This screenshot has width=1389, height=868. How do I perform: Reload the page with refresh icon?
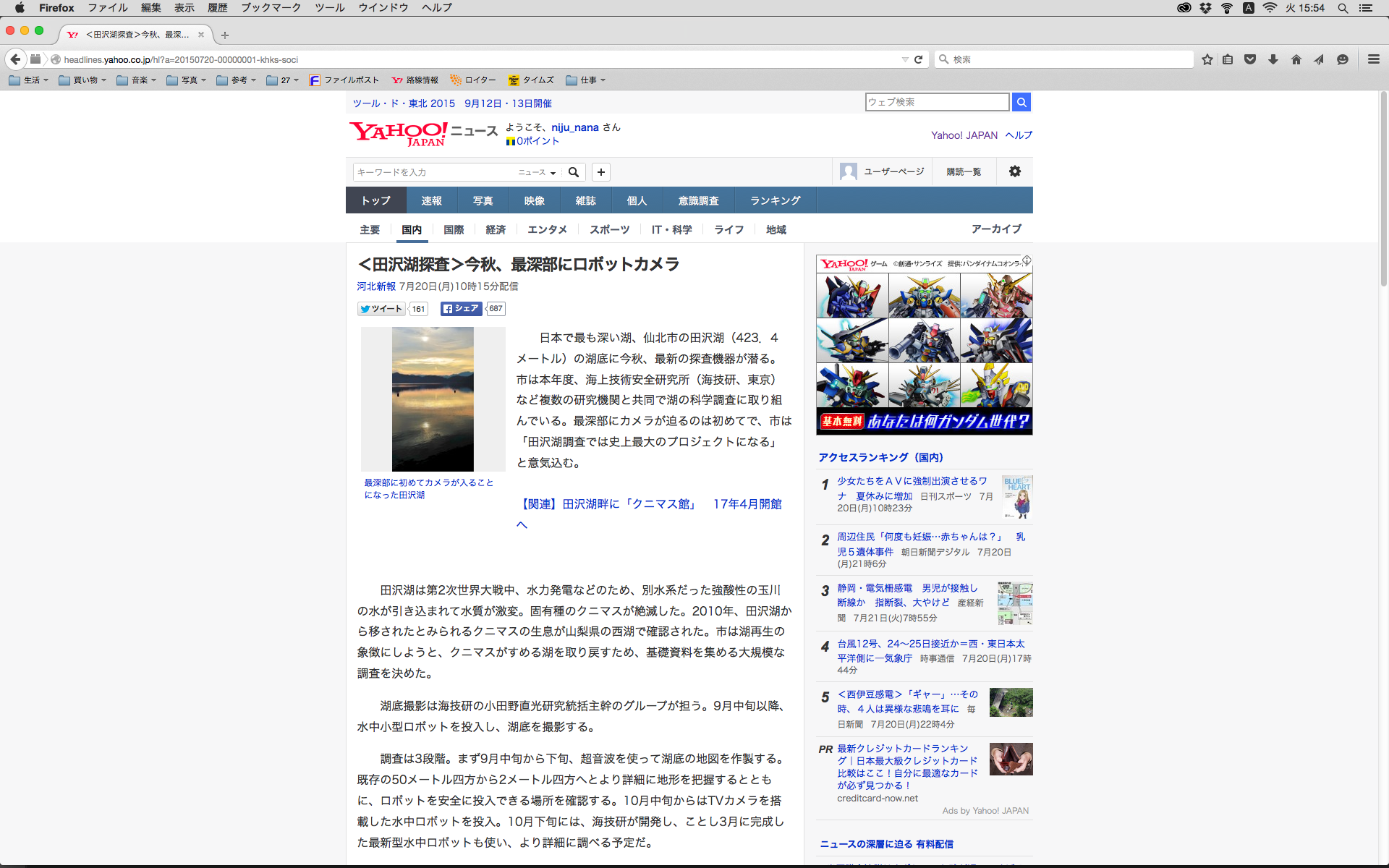[919, 59]
